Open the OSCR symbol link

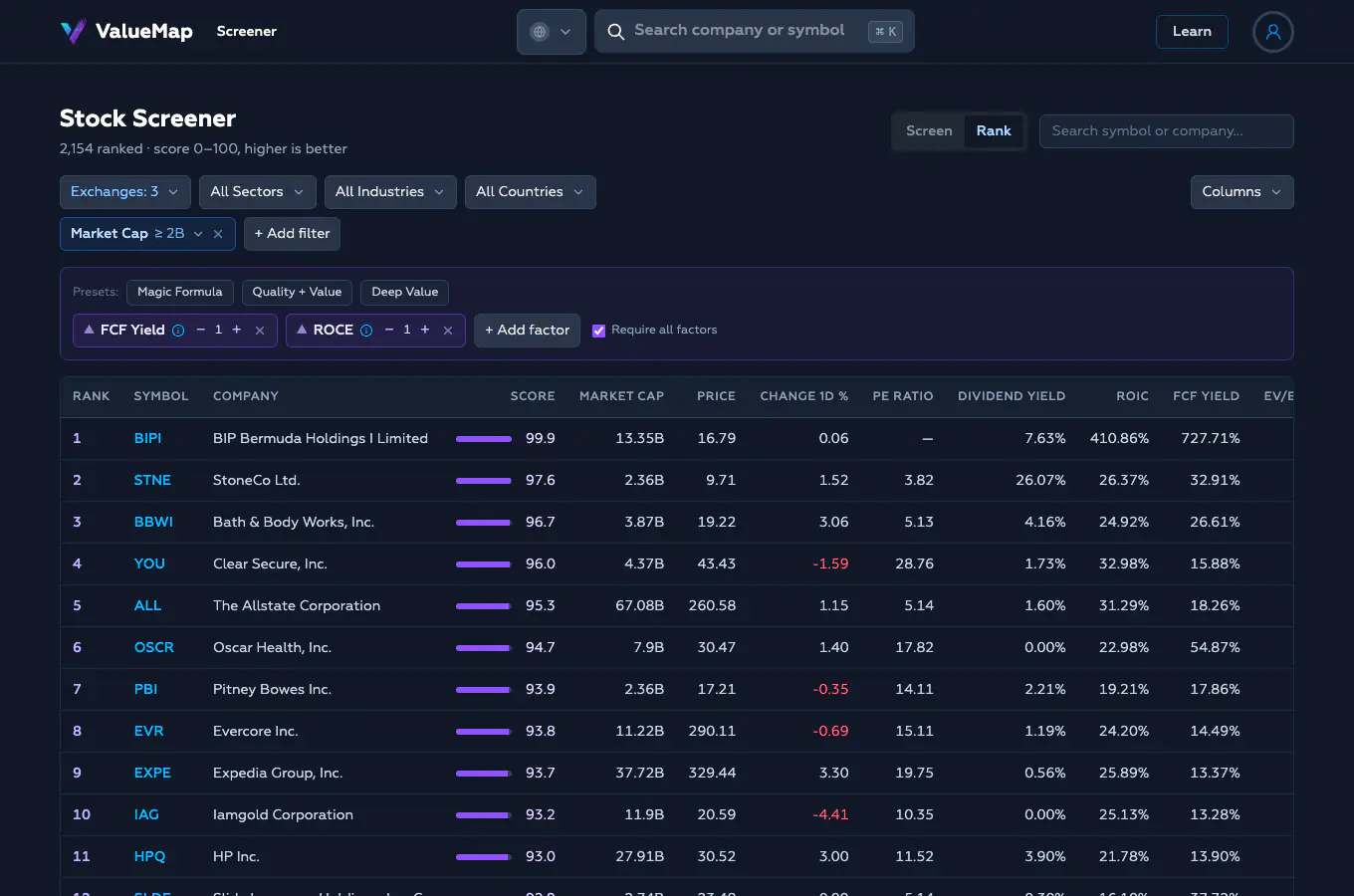(x=154, y=648)
